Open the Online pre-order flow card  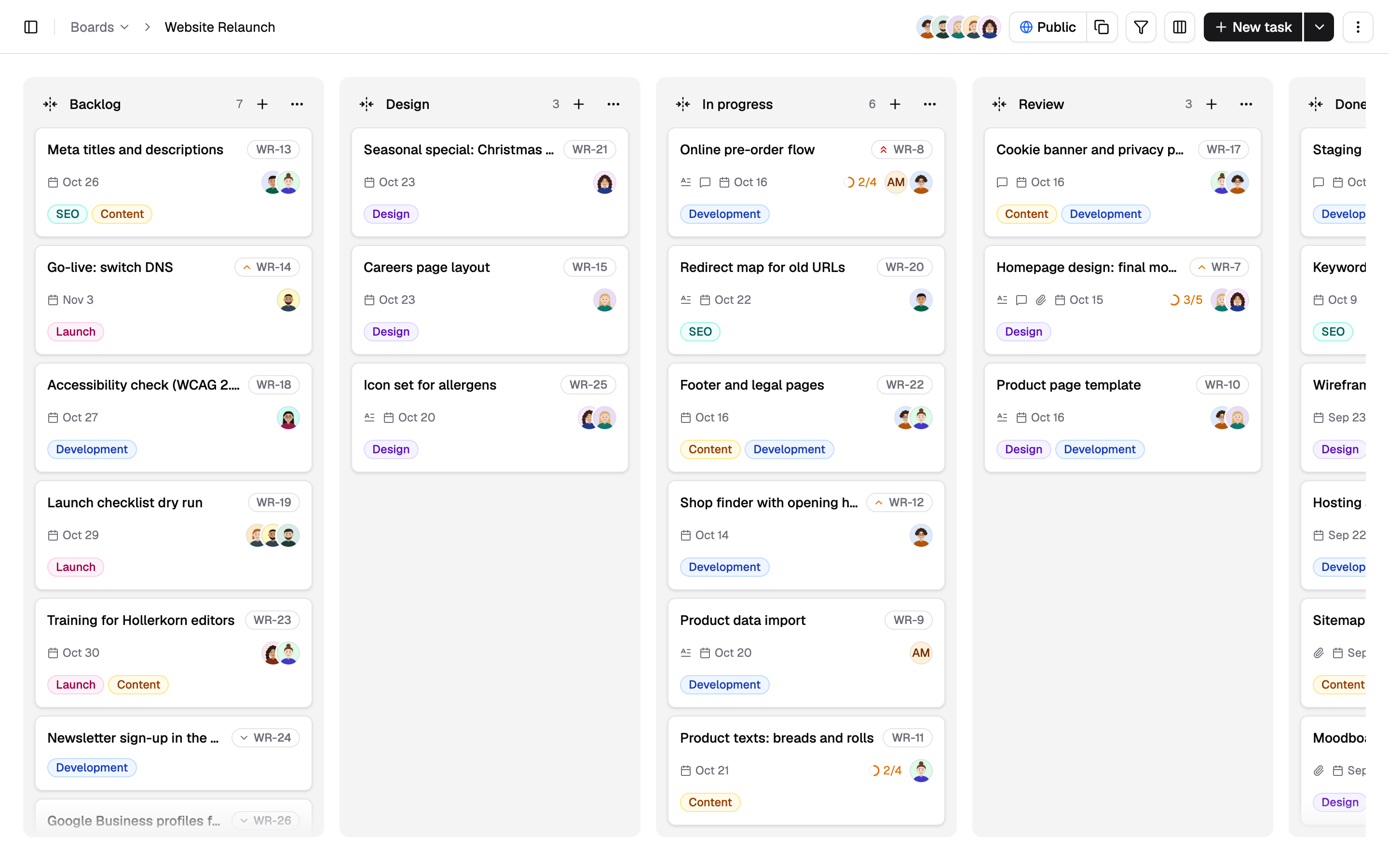coord(805,182)
